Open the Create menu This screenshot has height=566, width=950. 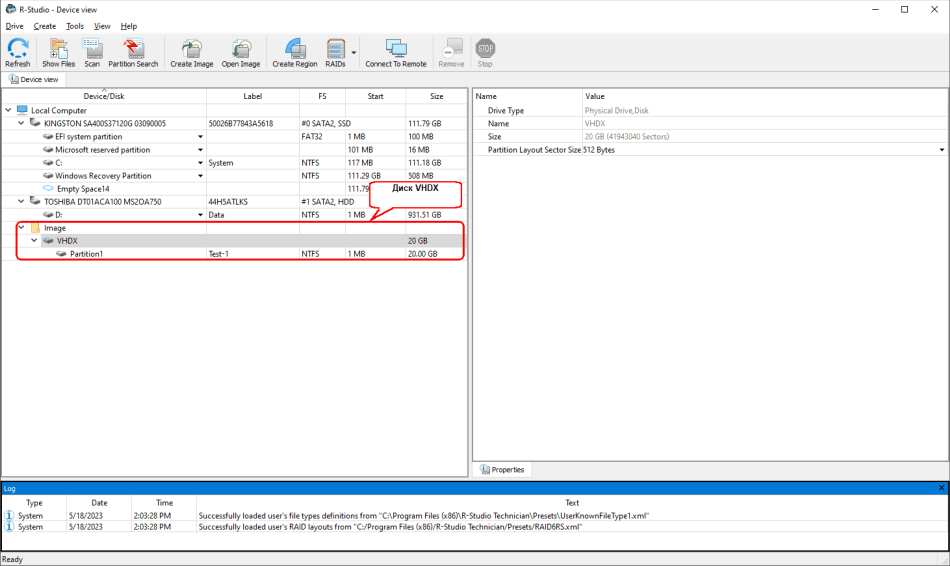[x=44, y=26]
